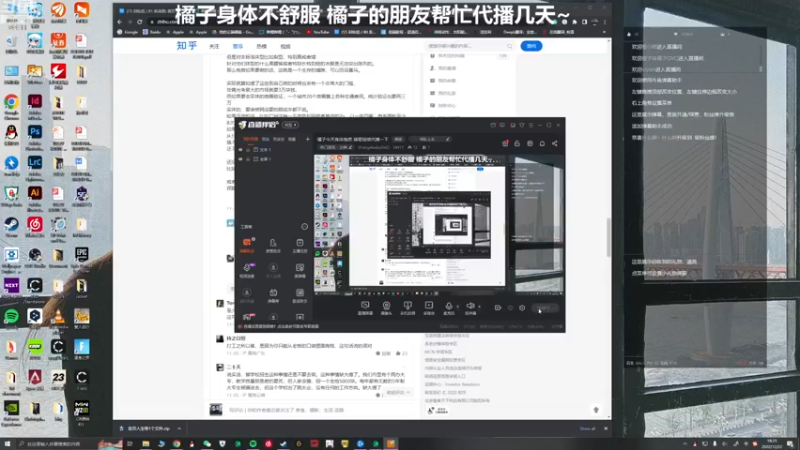Add a new scene with the plus button
800x450 pixels.
pyautogui.click(x=308, y=139)
